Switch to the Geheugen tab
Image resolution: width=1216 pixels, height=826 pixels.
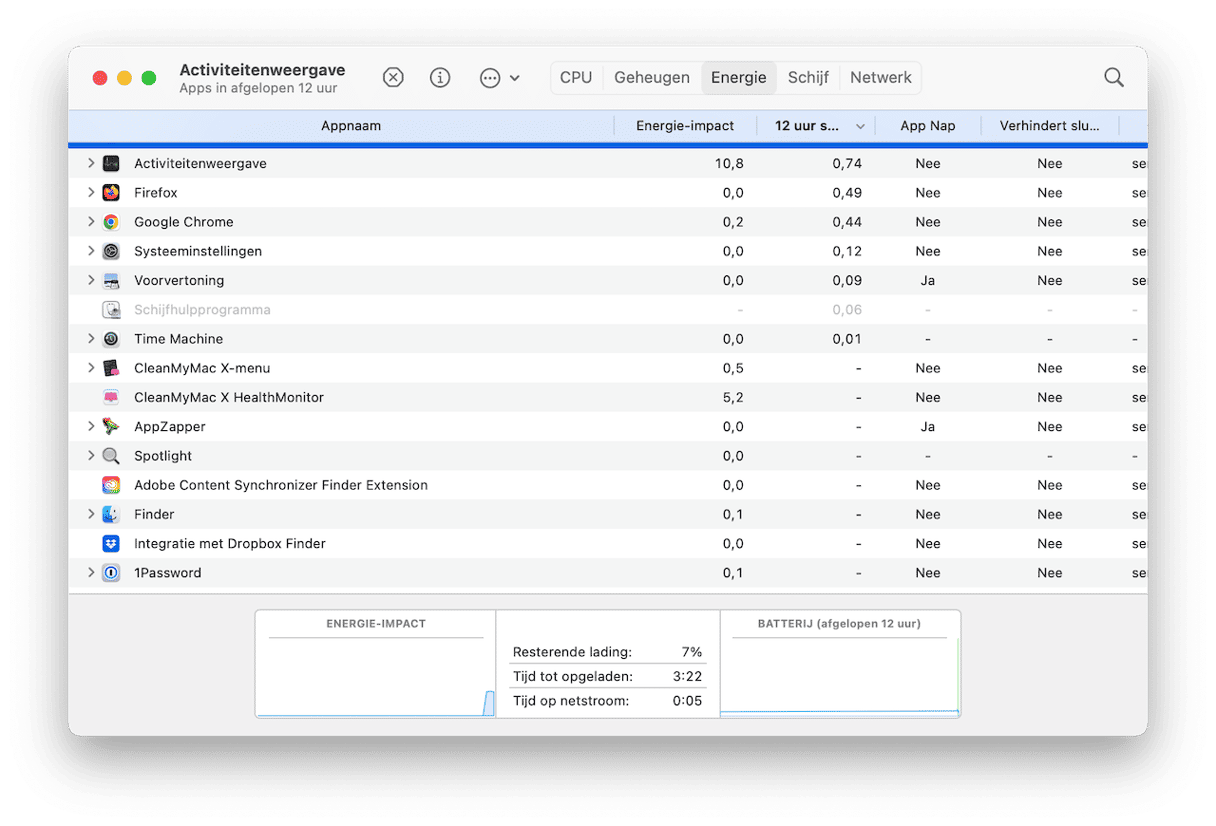(651, 78)
